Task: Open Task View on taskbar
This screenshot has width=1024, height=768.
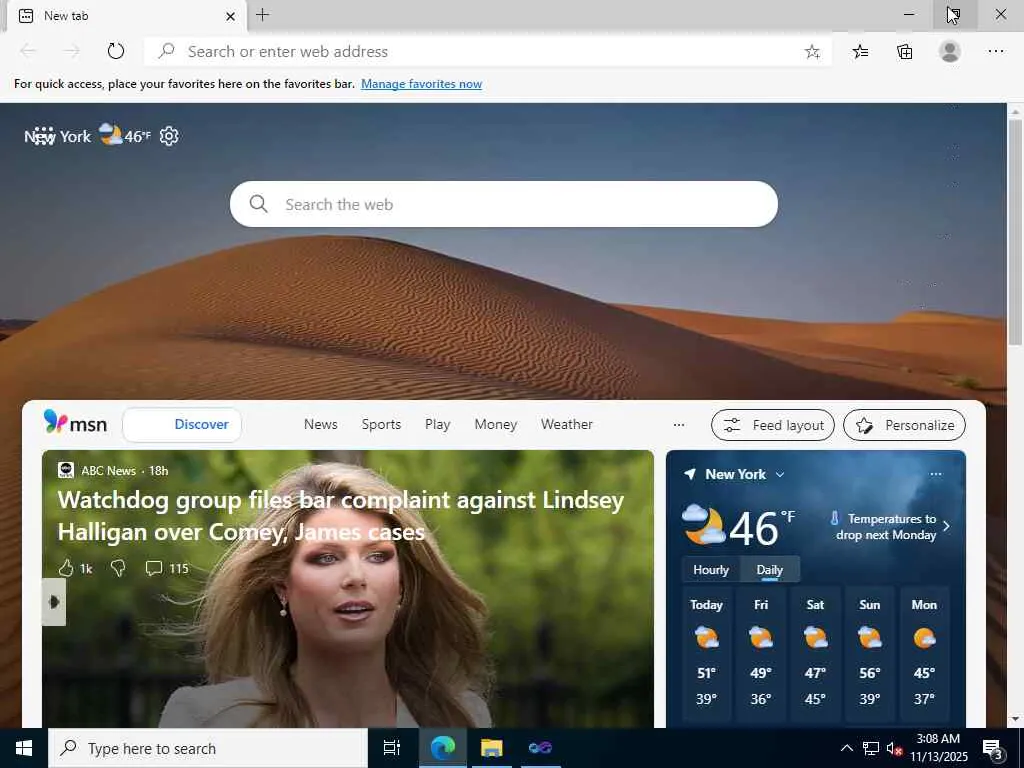Action: pos(392,748)
